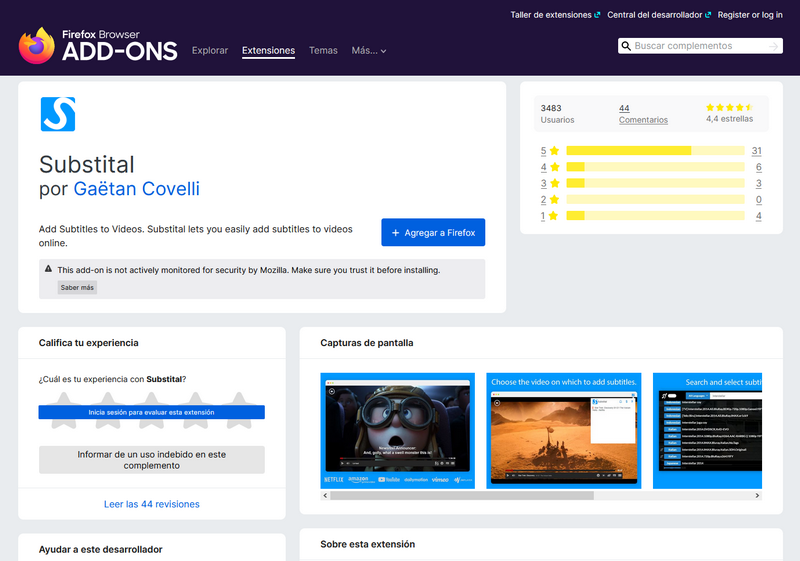Click Inicia sesión para evaluar esta extensión

pos(152,412)
